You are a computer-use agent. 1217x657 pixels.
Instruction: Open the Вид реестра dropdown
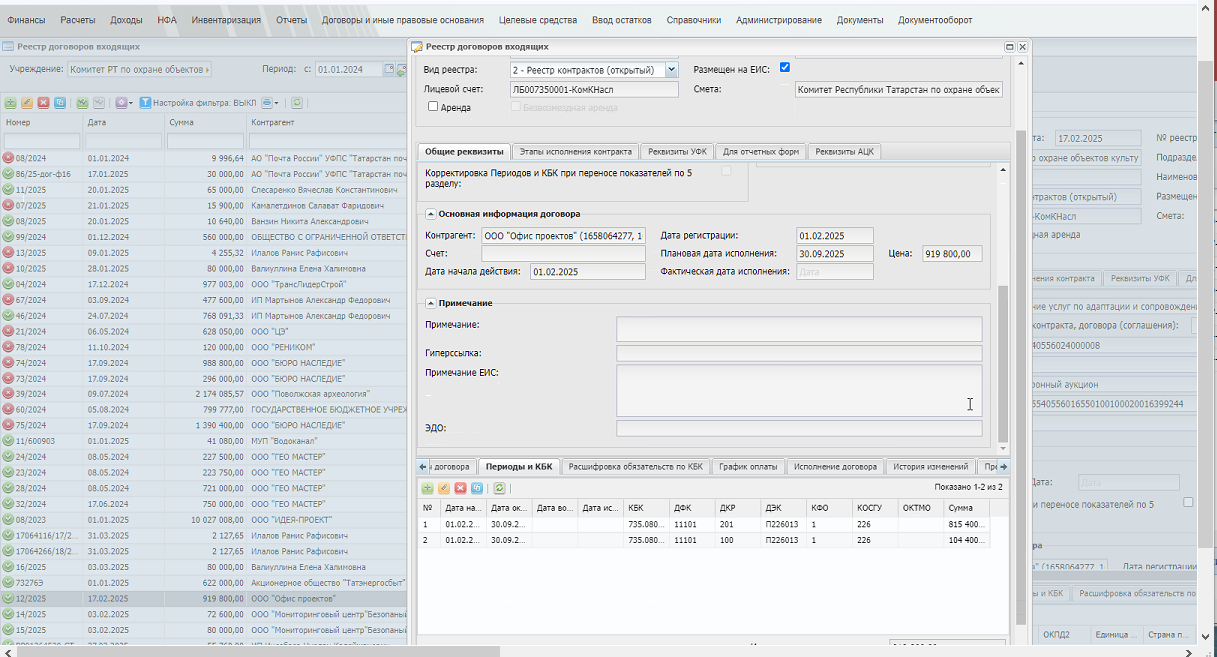point(672,70)
